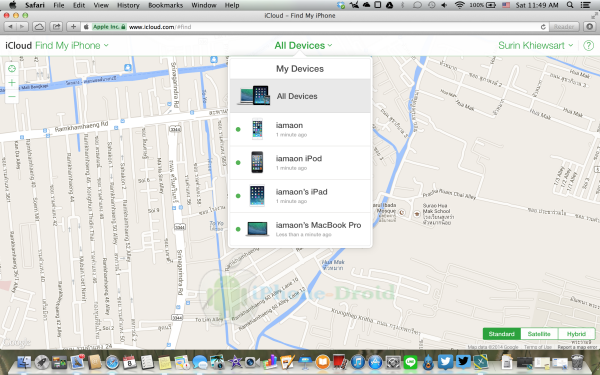Open the Edit menu
This screenshot has width=600, height=375.
(79, 5)
